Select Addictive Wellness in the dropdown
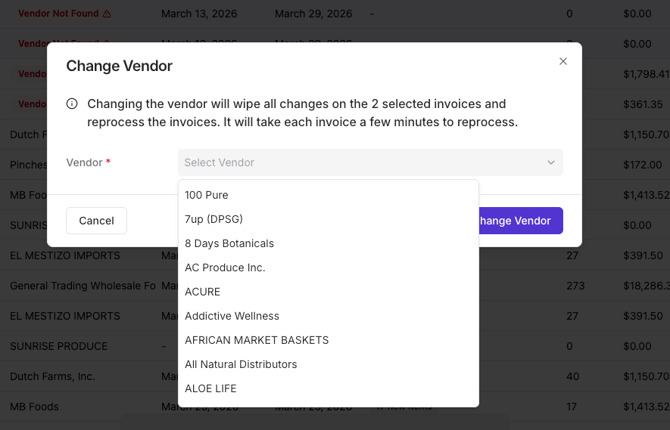 pyautogui.click(x=232, y=316)
